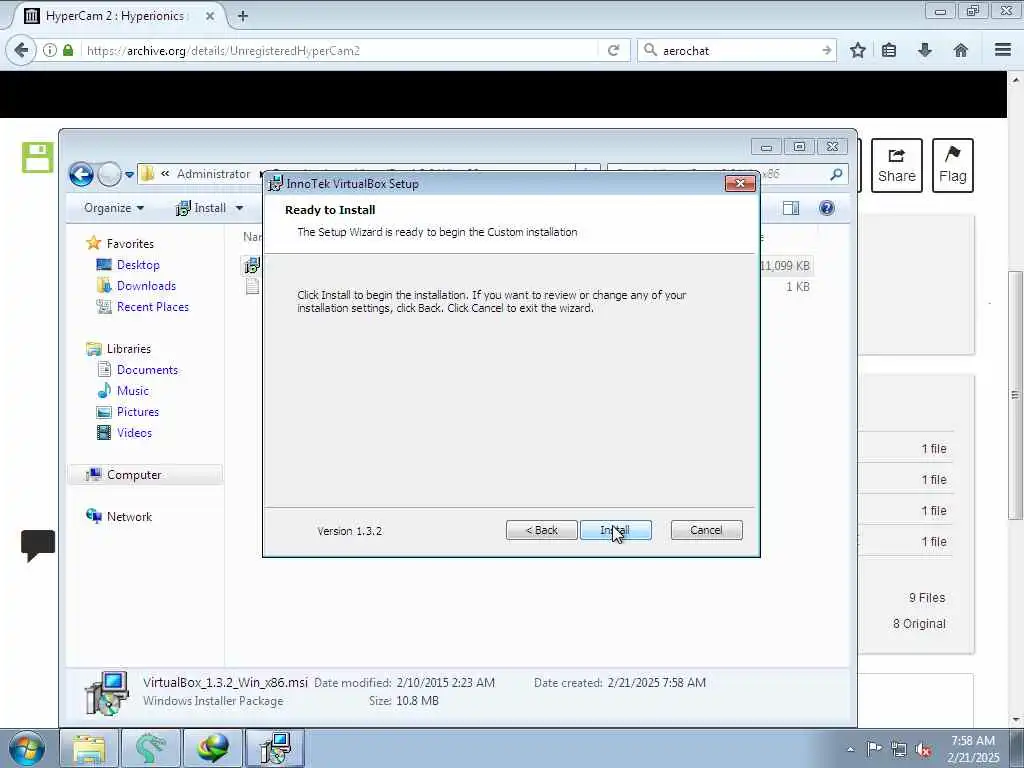Image resolution: width=1024 pixels, height=768 pixels.
Task: Select the 11,099 KB file row
Action: [x=528, y=266]
